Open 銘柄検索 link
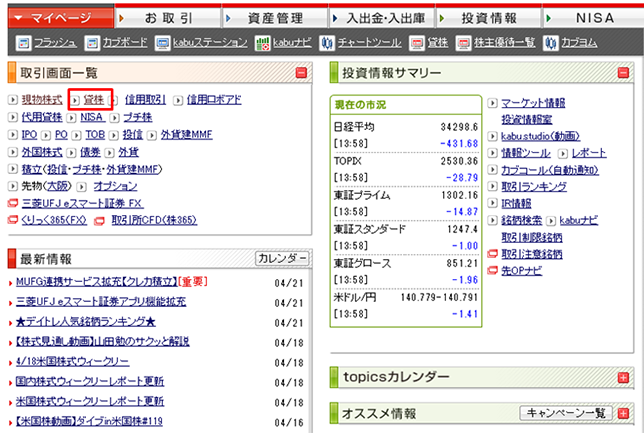644x433 pixels. [x=522, y=220]
